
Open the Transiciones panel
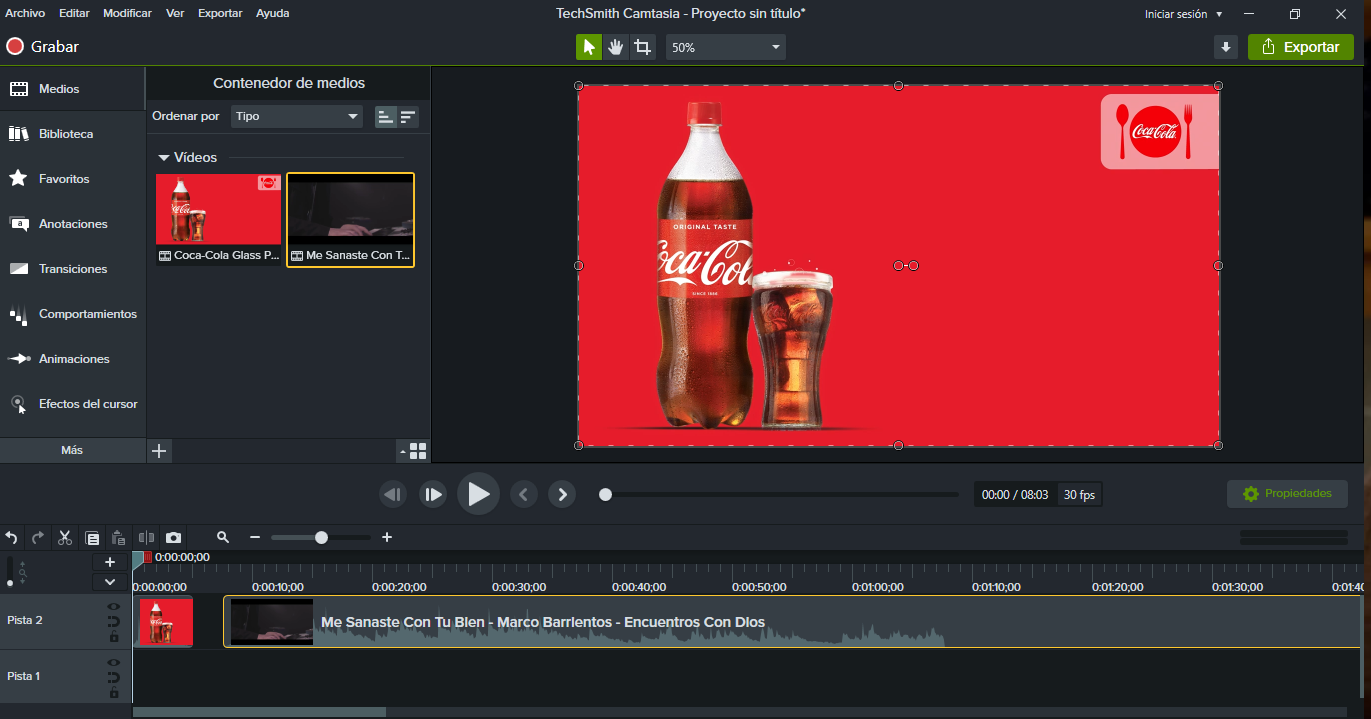(x=72, y=269)
